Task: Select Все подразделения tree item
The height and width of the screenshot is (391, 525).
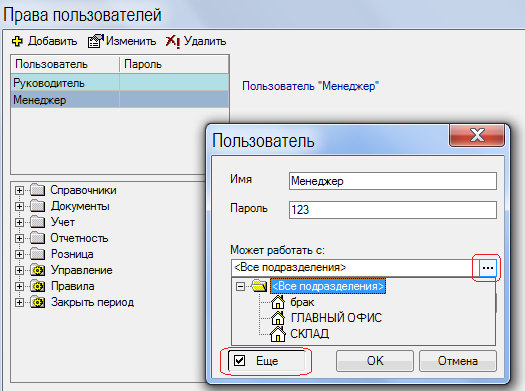Action: [x=328, y=286]
